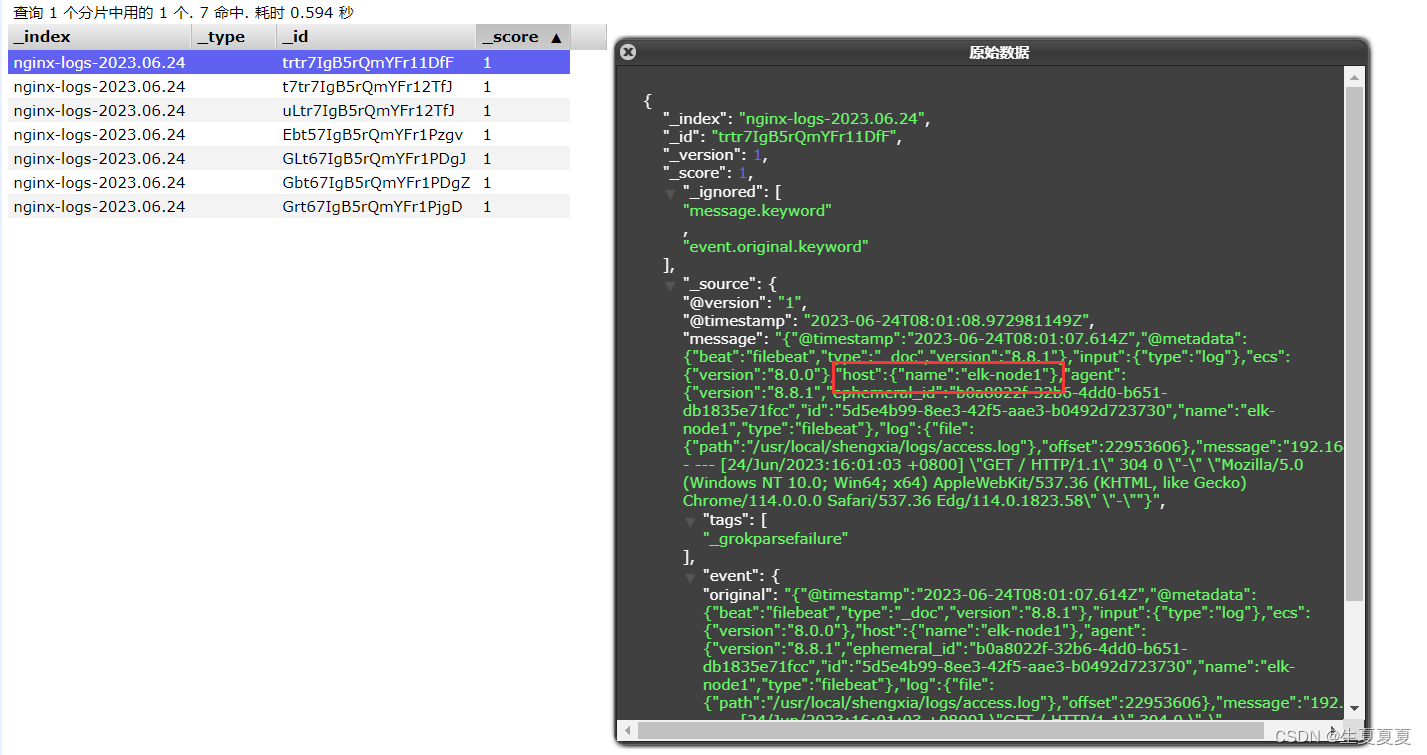Click the "_grokparsefailure" tag value
This screenshot has height=755, width=1427.
[x=776, y=538]
